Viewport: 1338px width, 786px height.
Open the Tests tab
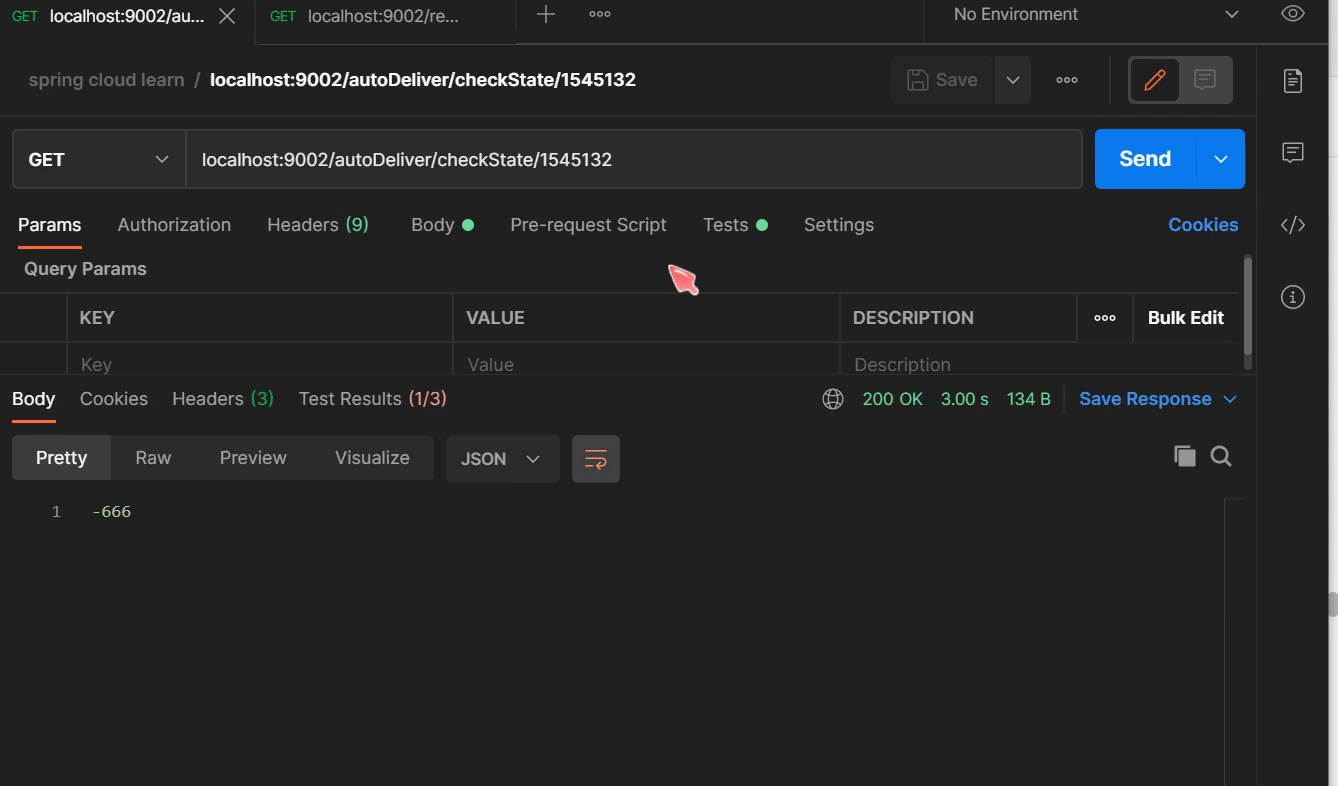(x=735, y=225)
